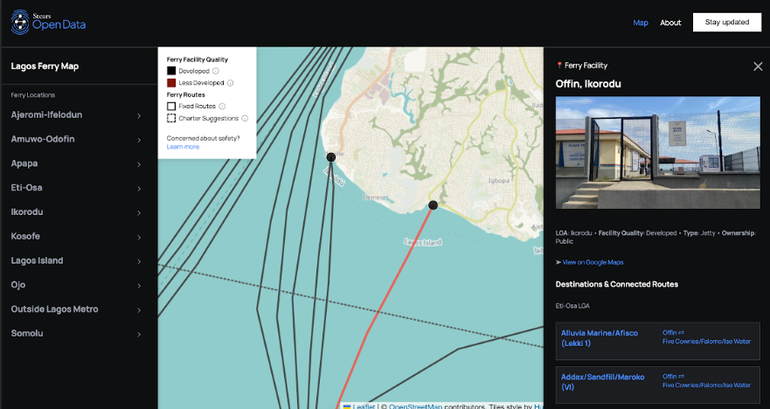Viewport: 770px width, 409px height.
Task: Click info icon beside Less Developed
Action: click(x=230, y=83)
